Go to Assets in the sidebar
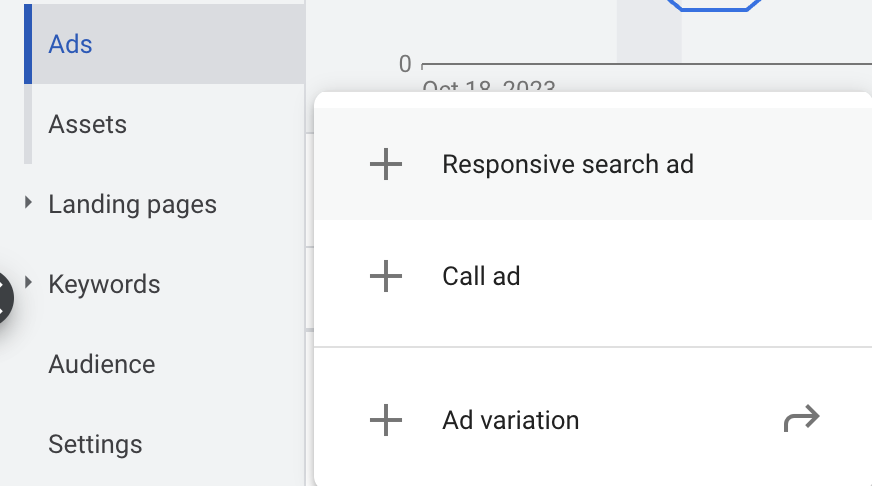 coord(88,124)
